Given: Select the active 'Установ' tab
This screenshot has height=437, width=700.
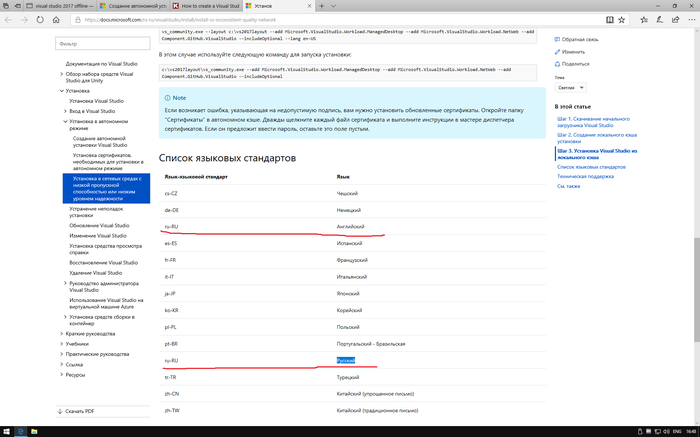Looking at the screenshot, I should pyautogui.click(x=279, y=6).
